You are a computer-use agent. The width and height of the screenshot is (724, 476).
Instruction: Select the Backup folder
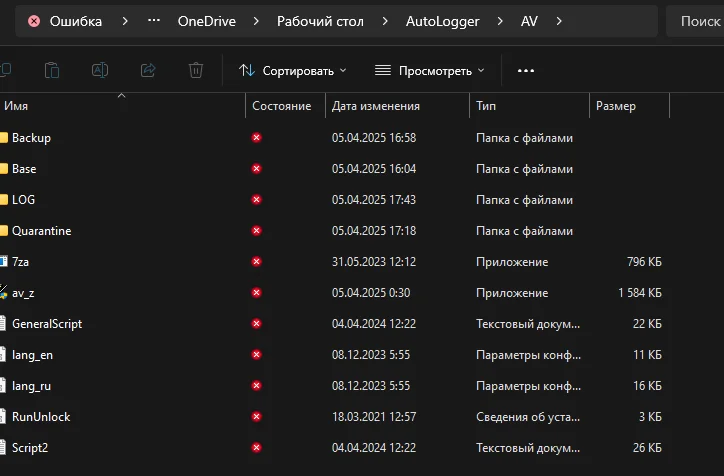pyautogui.click(x=335, y=138)
